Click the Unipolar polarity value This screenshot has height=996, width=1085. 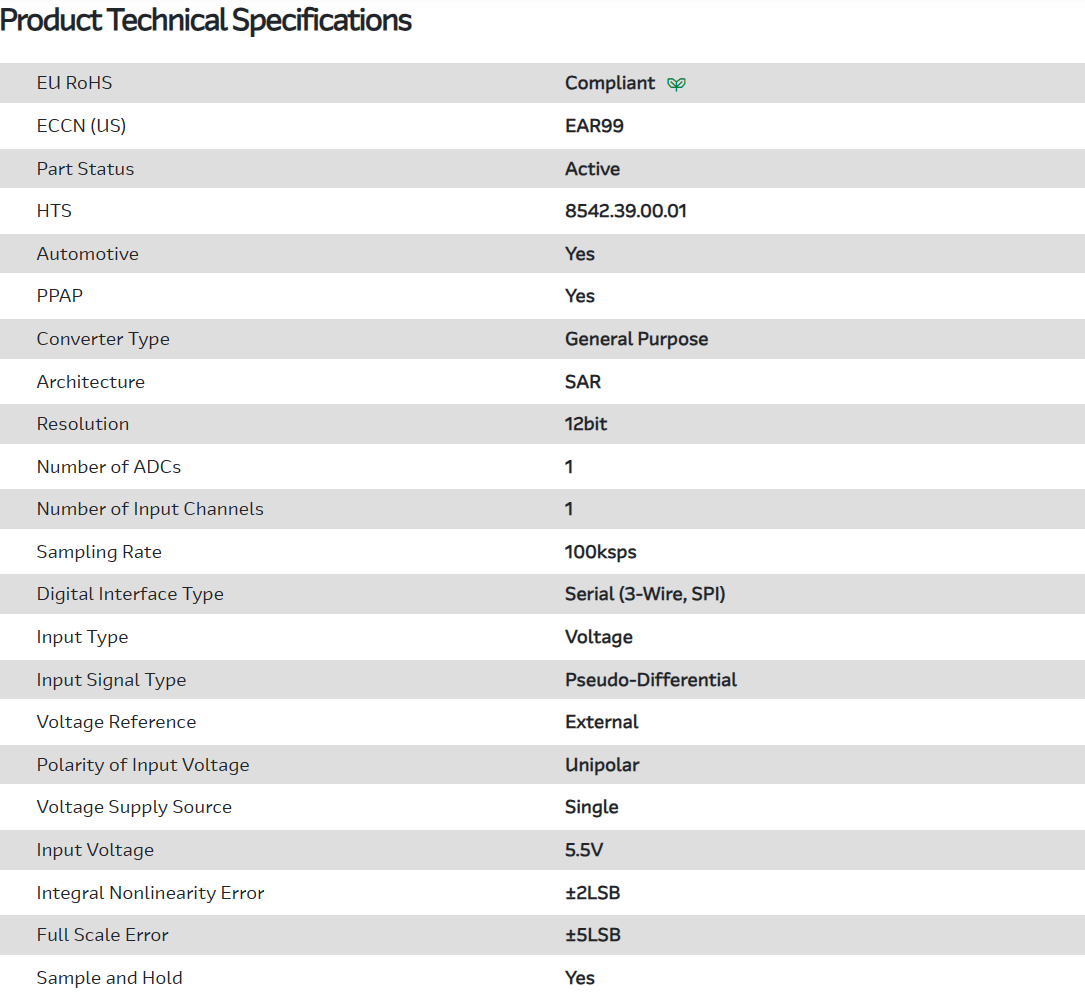(602, 765)
